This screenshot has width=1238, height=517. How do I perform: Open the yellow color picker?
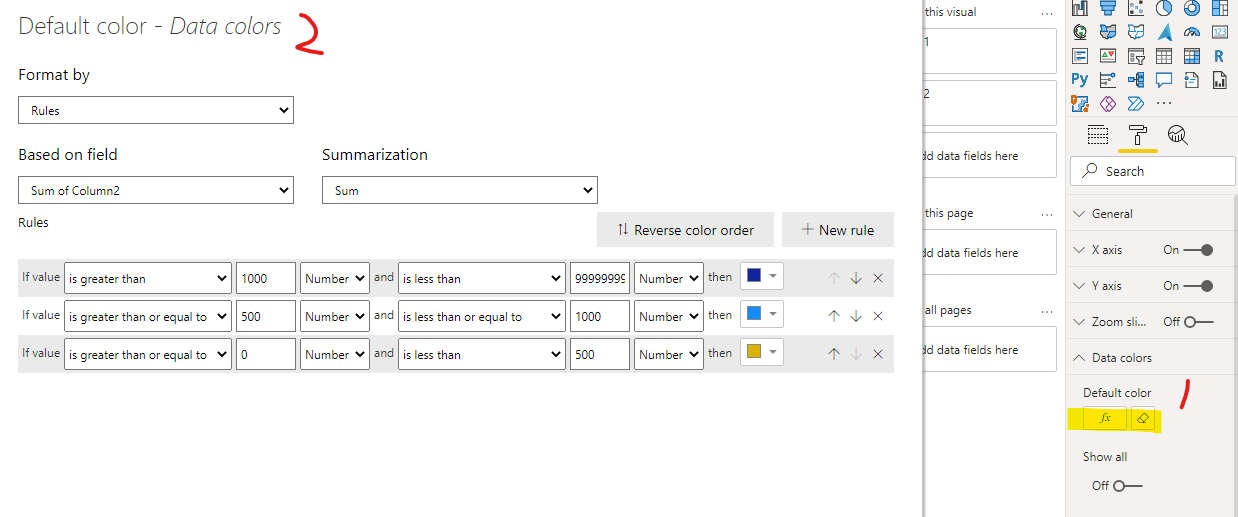point(761,352)
